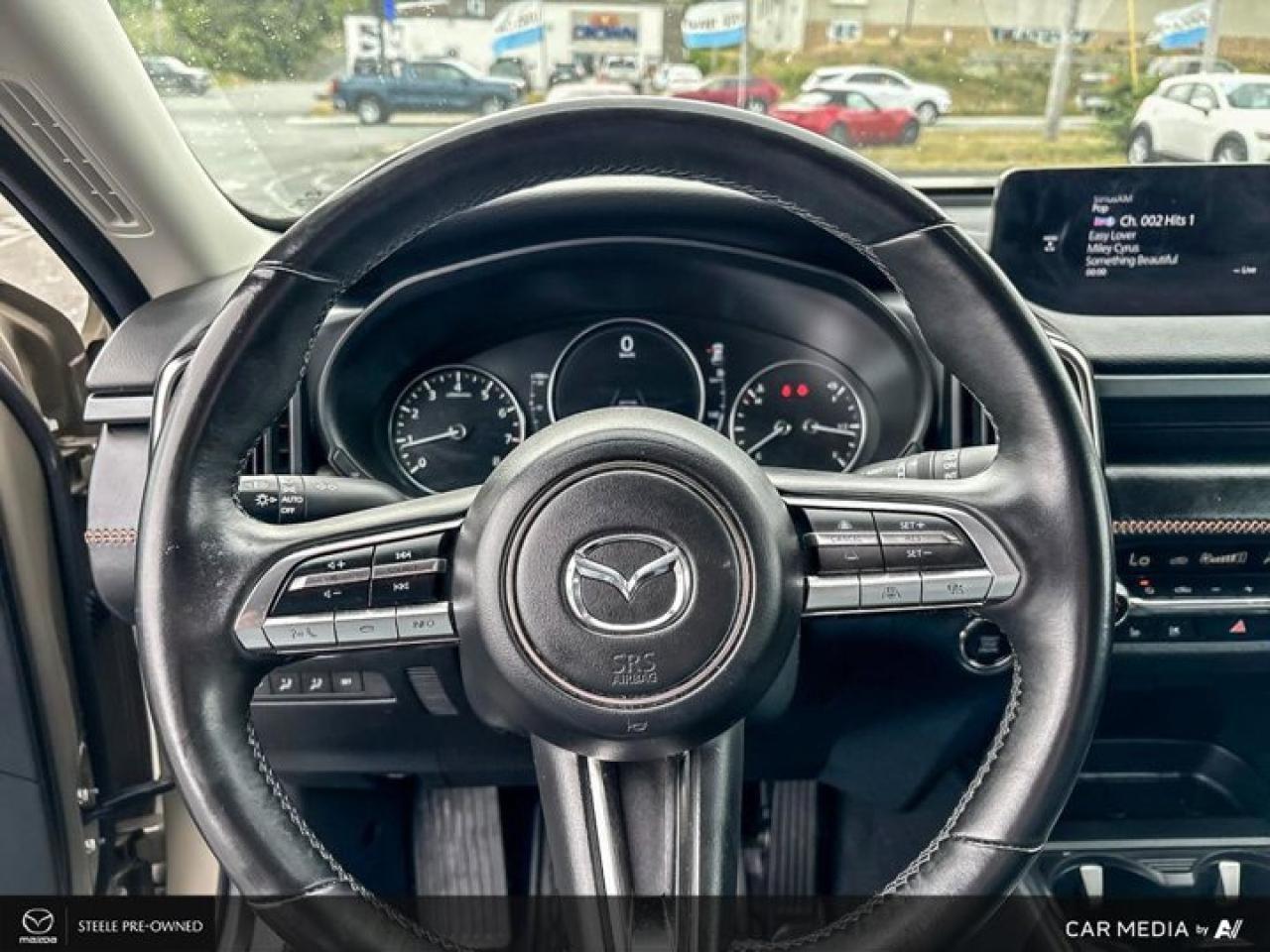Image resolution: width=1270 pixels, height=952 pixels.
Task: Tap the radar cruise control car icon button
Action: pos(891,592)
